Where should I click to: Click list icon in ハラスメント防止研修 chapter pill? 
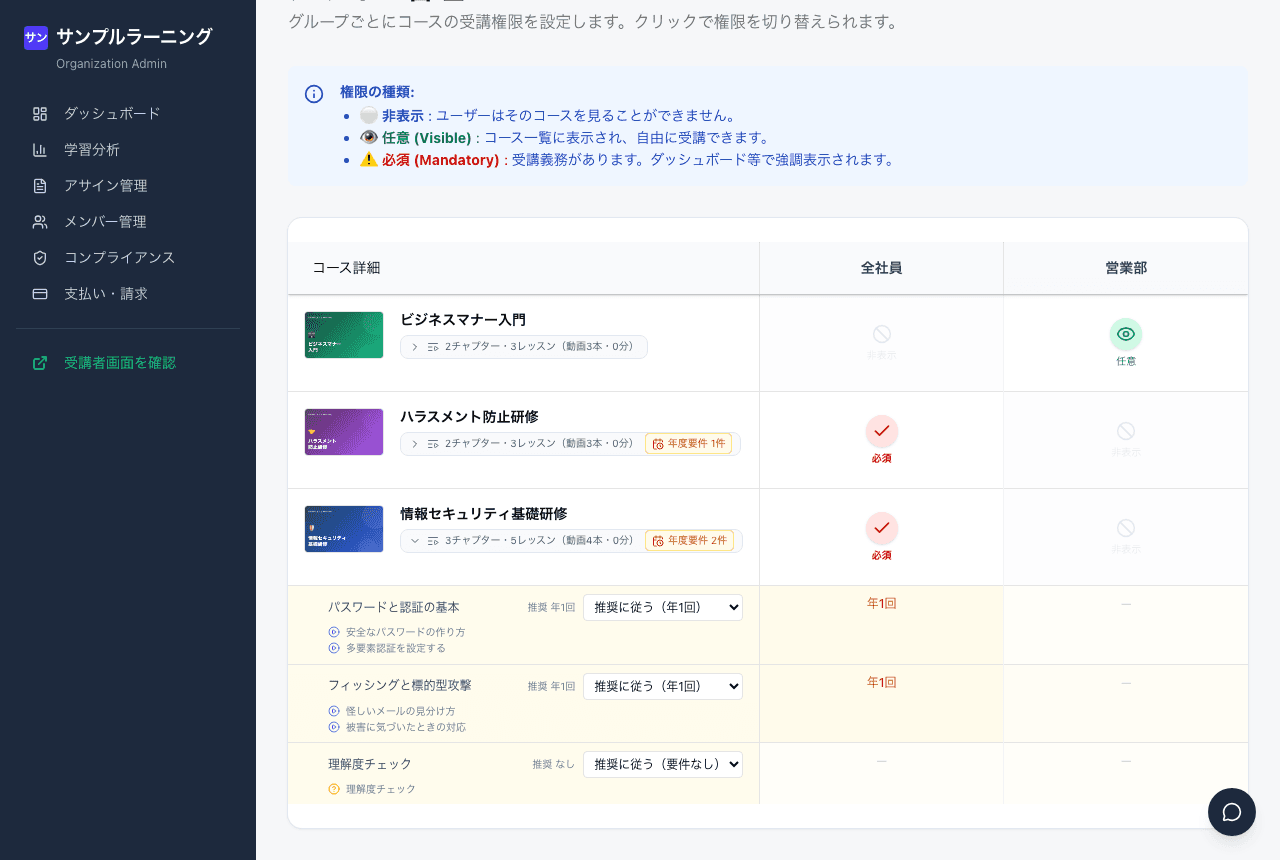[x=433, y=443]
